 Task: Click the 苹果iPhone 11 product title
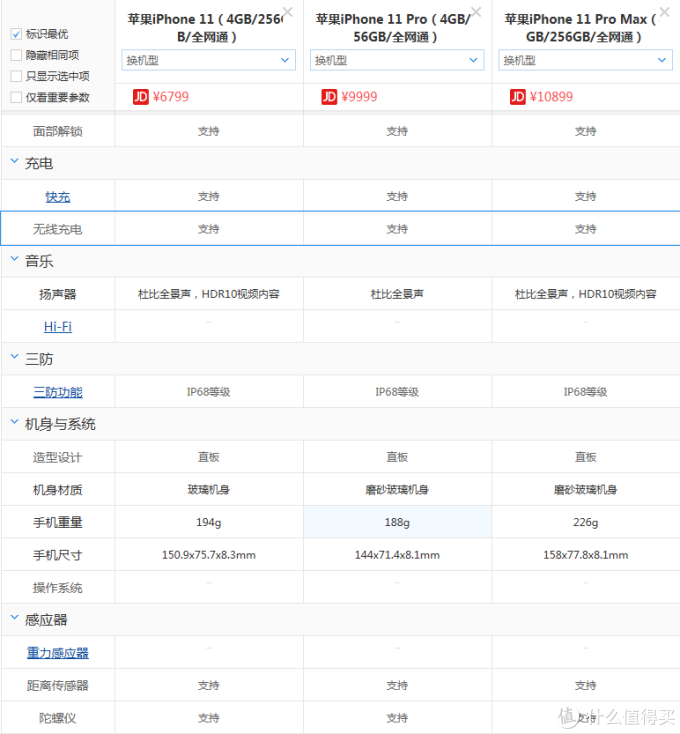point(207,28)
